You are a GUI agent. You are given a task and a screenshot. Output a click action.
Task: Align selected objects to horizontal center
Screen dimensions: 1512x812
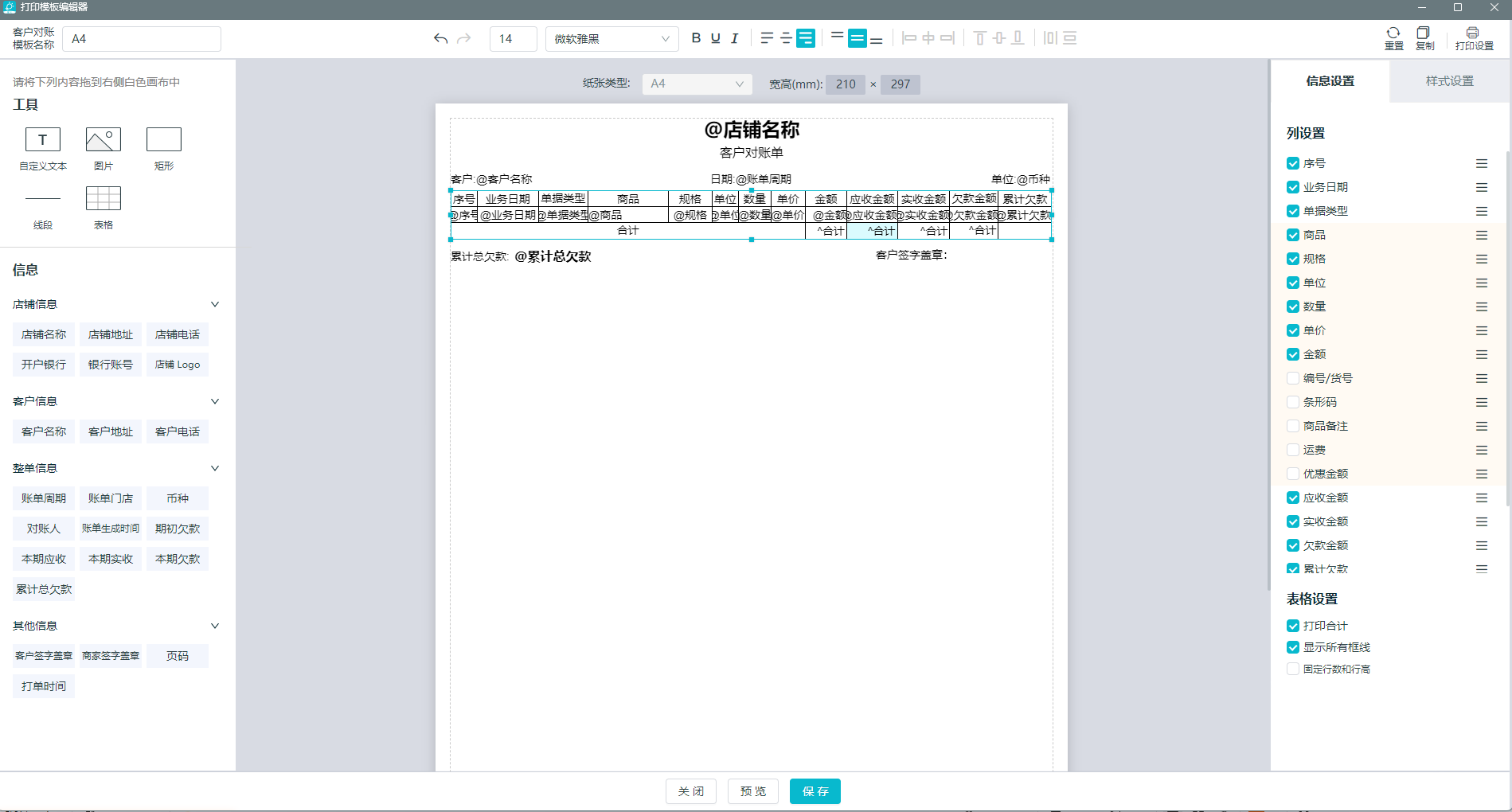point(928,38)
